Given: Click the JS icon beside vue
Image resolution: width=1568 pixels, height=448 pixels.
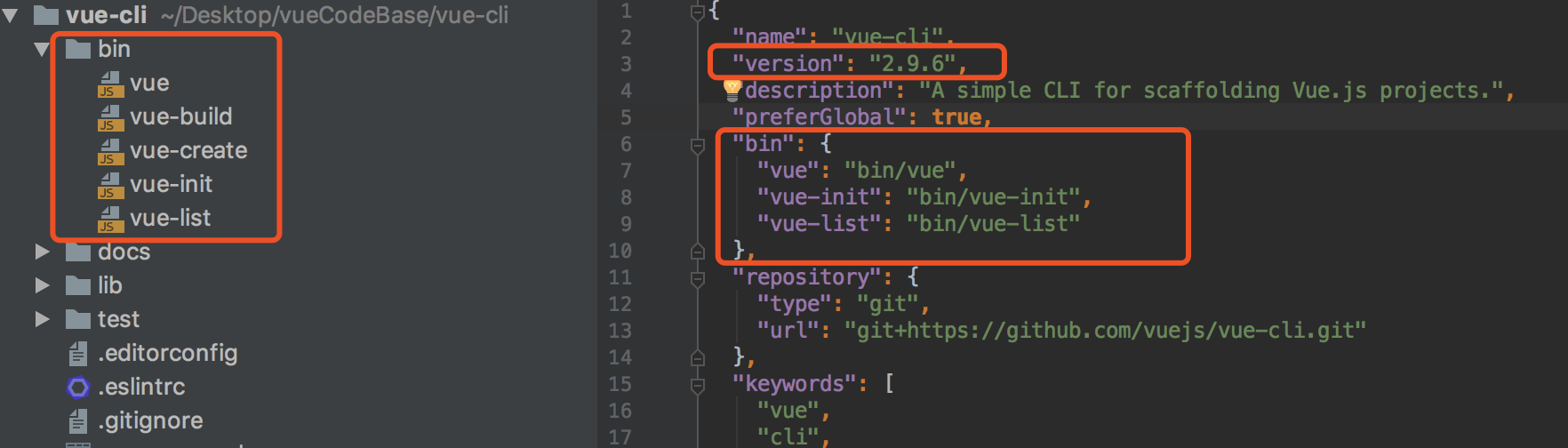Looking at the screenshot, I should (x=109, y=84).
